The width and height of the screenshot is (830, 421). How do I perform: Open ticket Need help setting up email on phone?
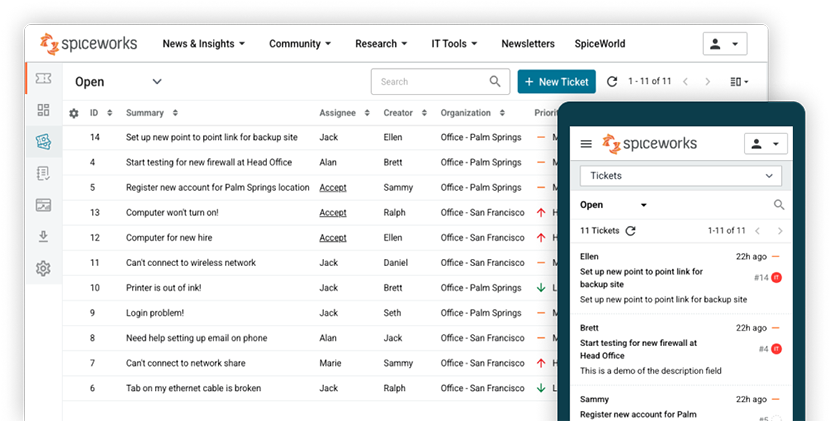coord(196,338)
